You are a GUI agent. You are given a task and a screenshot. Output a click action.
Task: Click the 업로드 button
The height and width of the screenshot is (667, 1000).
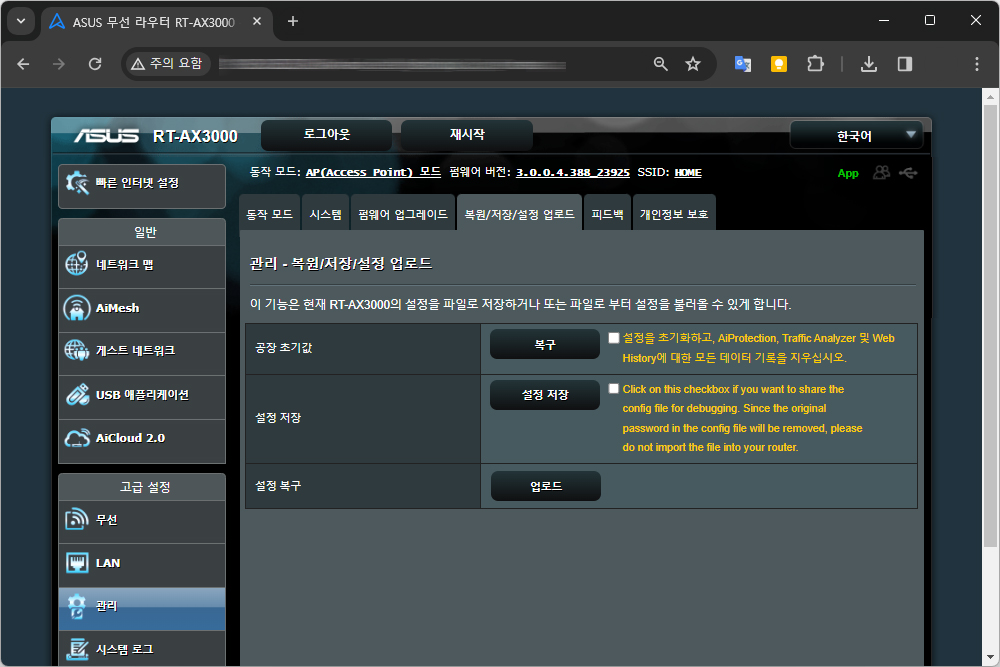546,486
